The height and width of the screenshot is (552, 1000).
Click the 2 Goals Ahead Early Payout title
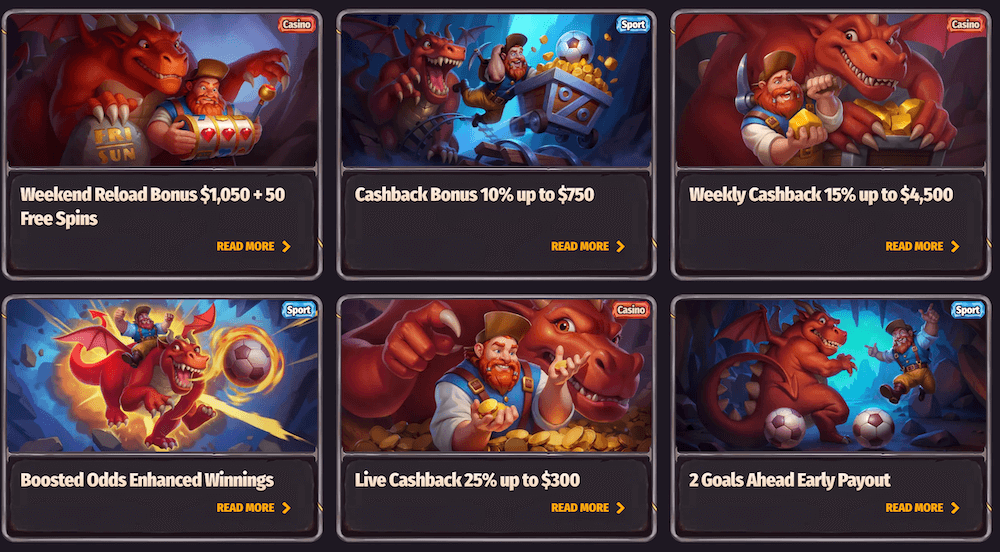(790, 480)
